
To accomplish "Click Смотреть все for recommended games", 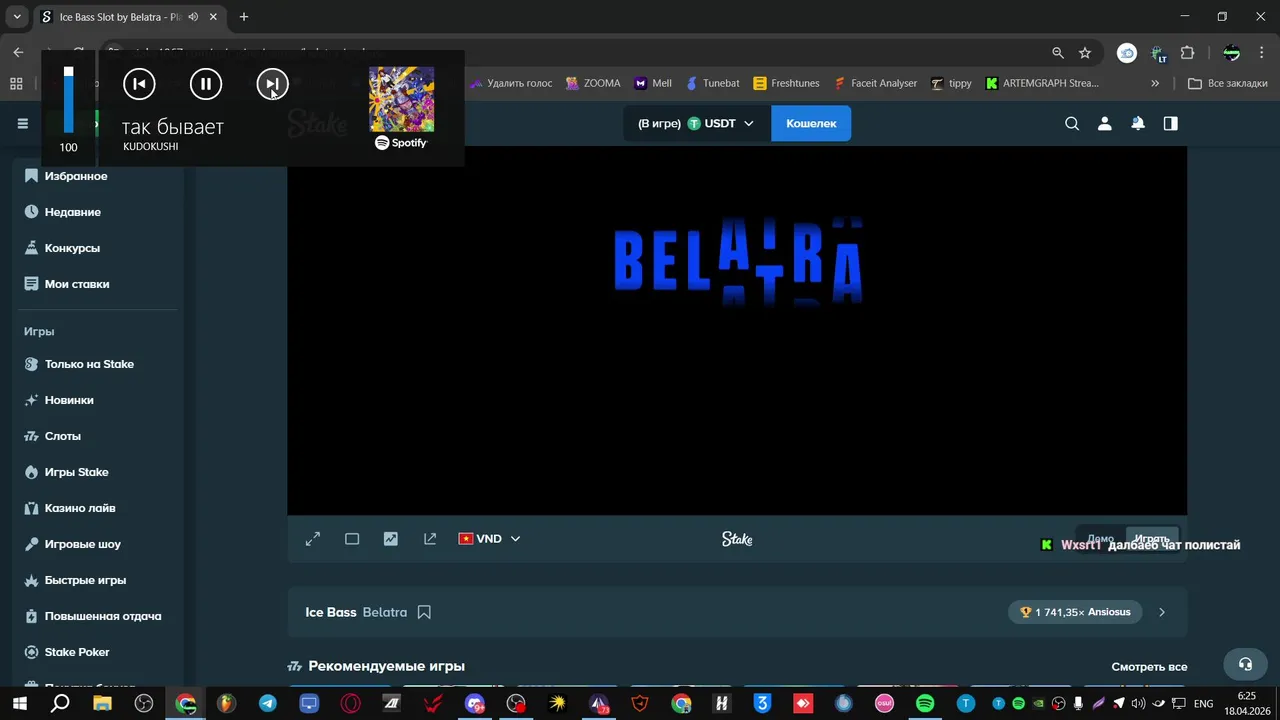I will [1149, 667].
